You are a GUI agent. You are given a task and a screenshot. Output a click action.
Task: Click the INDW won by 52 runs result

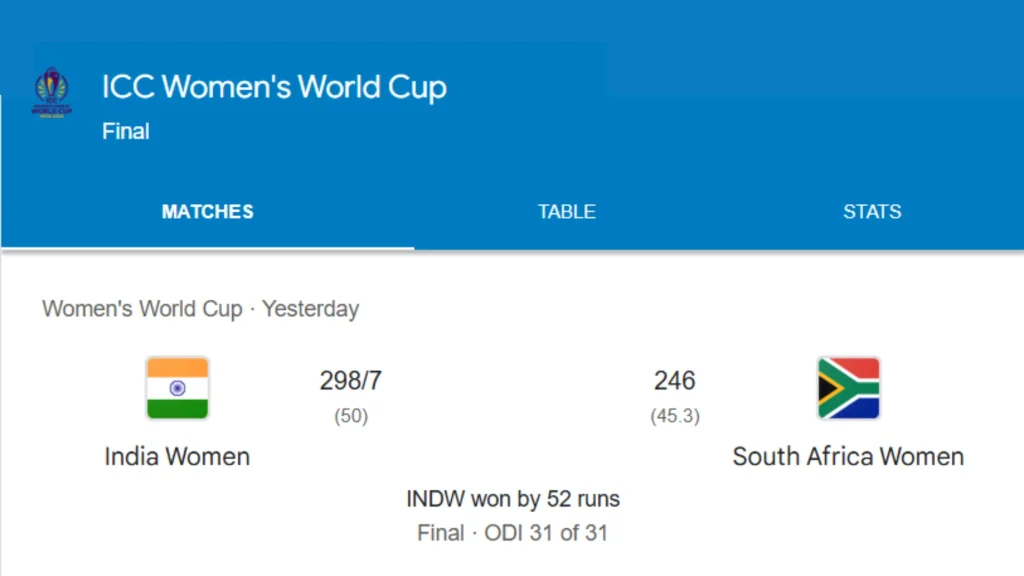513,498
